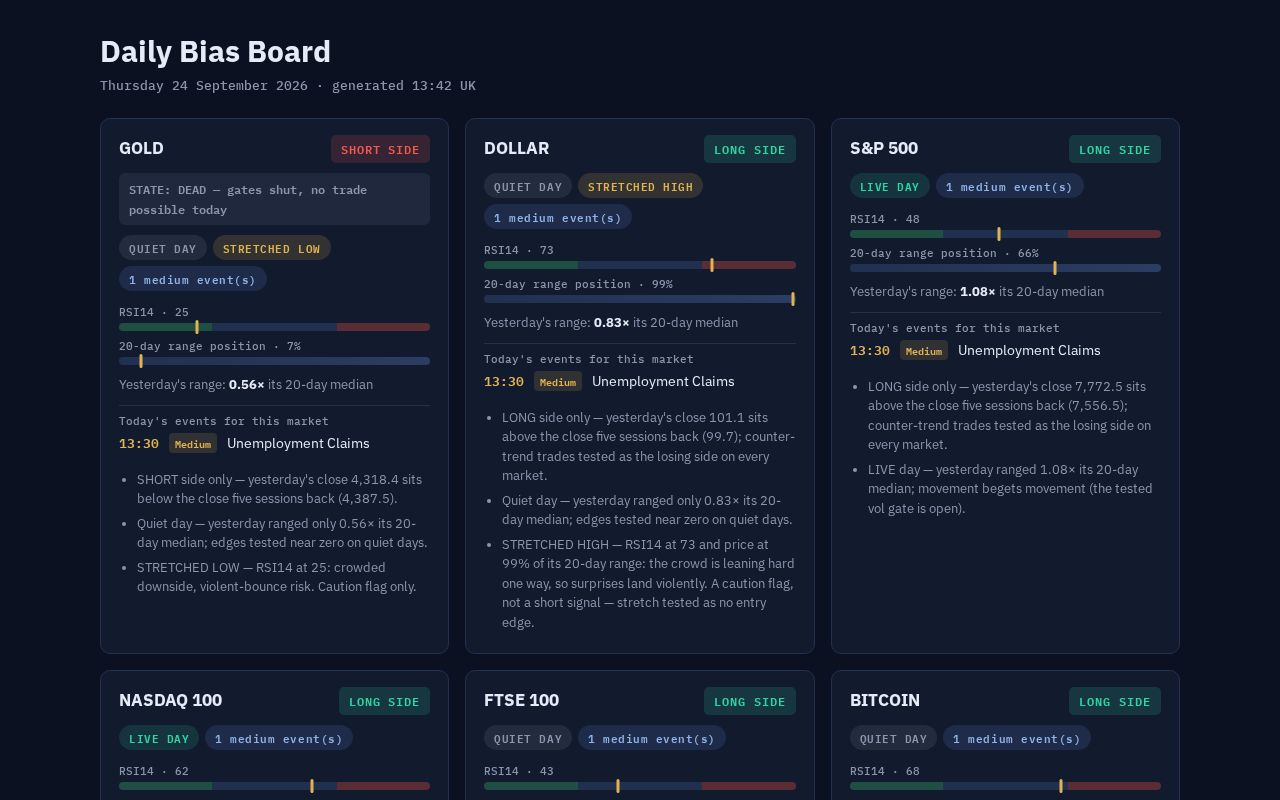Click Bitcoin's RSI14 · 68 gauge bar
This screenshot has width=1280, height=800.
[1005, 786]
